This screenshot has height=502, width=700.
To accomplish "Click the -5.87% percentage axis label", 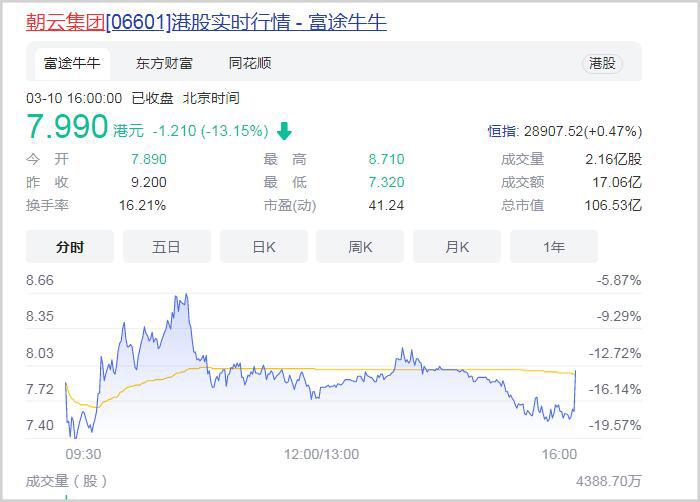I will pos(619,280).
